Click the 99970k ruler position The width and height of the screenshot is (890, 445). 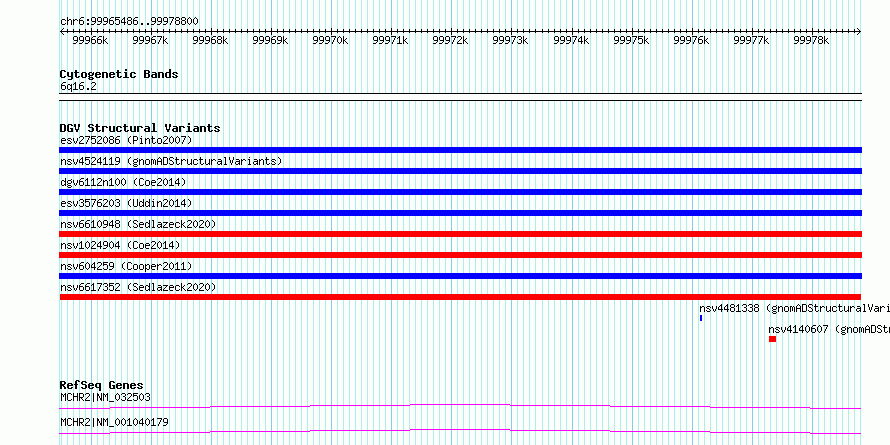pos(330,40)
